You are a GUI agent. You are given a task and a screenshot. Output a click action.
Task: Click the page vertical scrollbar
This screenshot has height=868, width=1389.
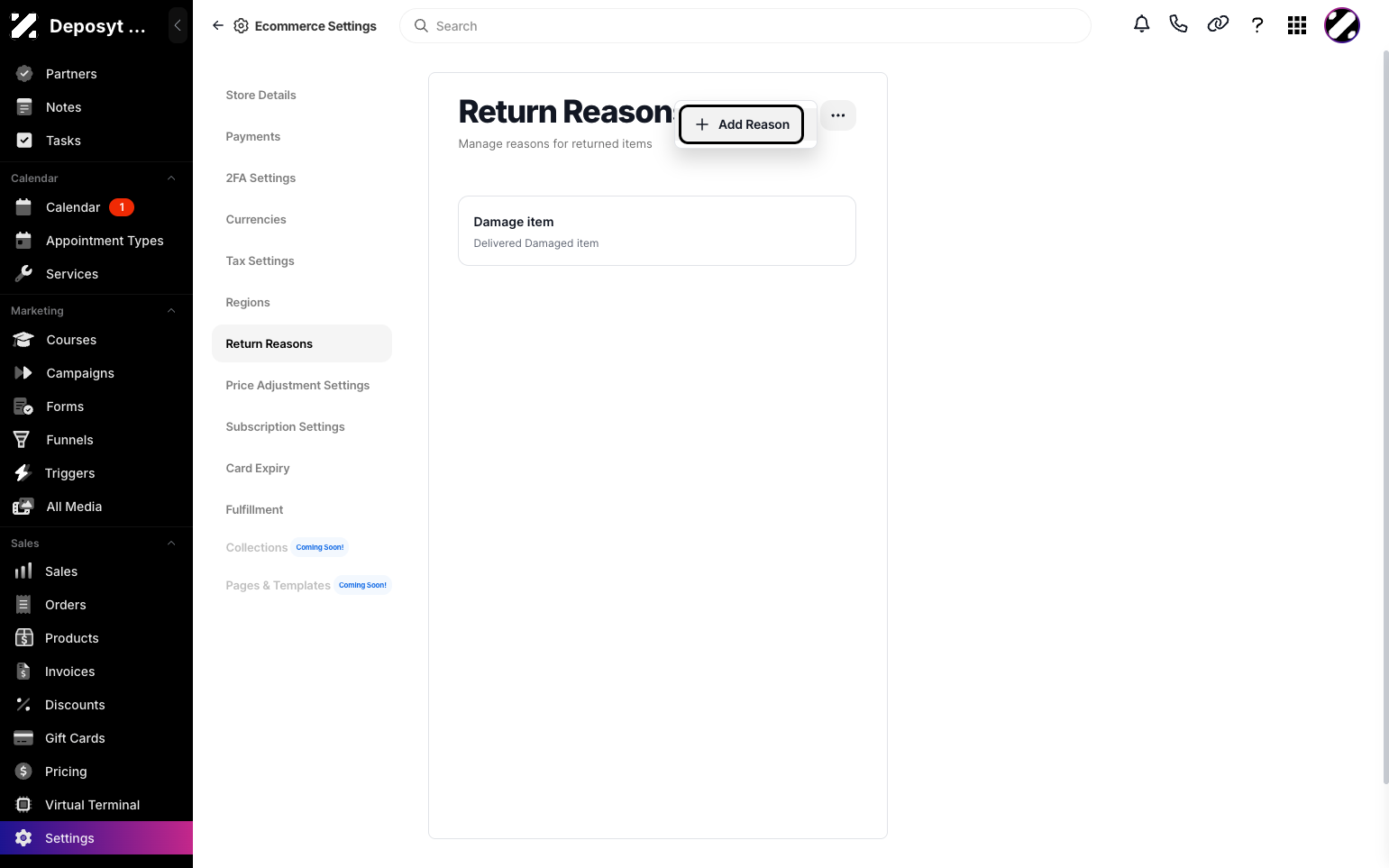pos(1385,416)
